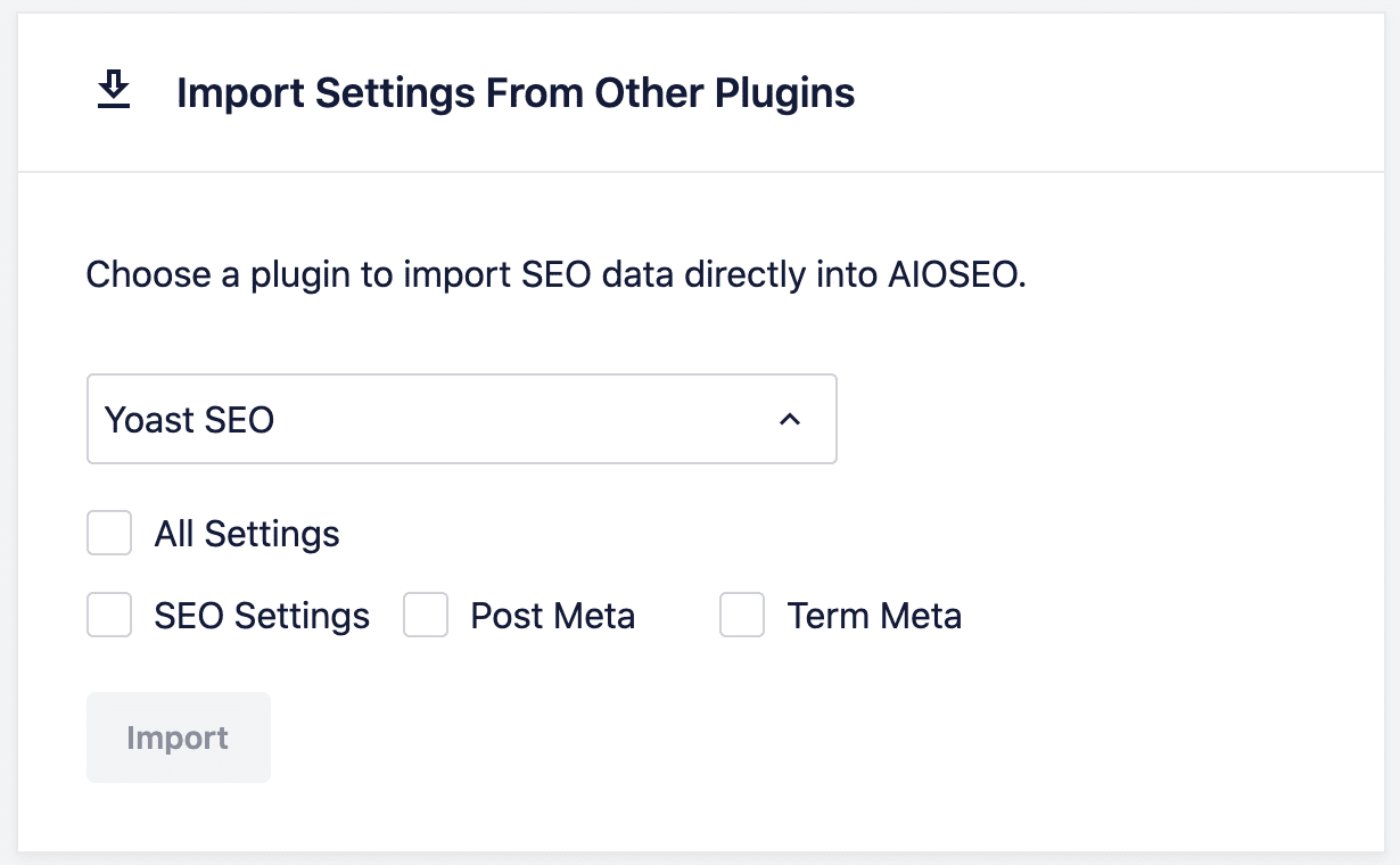Click the word AIOSEO in the description
The height and width of the screenshot is (865, 1400).
[x=956, y=275]
